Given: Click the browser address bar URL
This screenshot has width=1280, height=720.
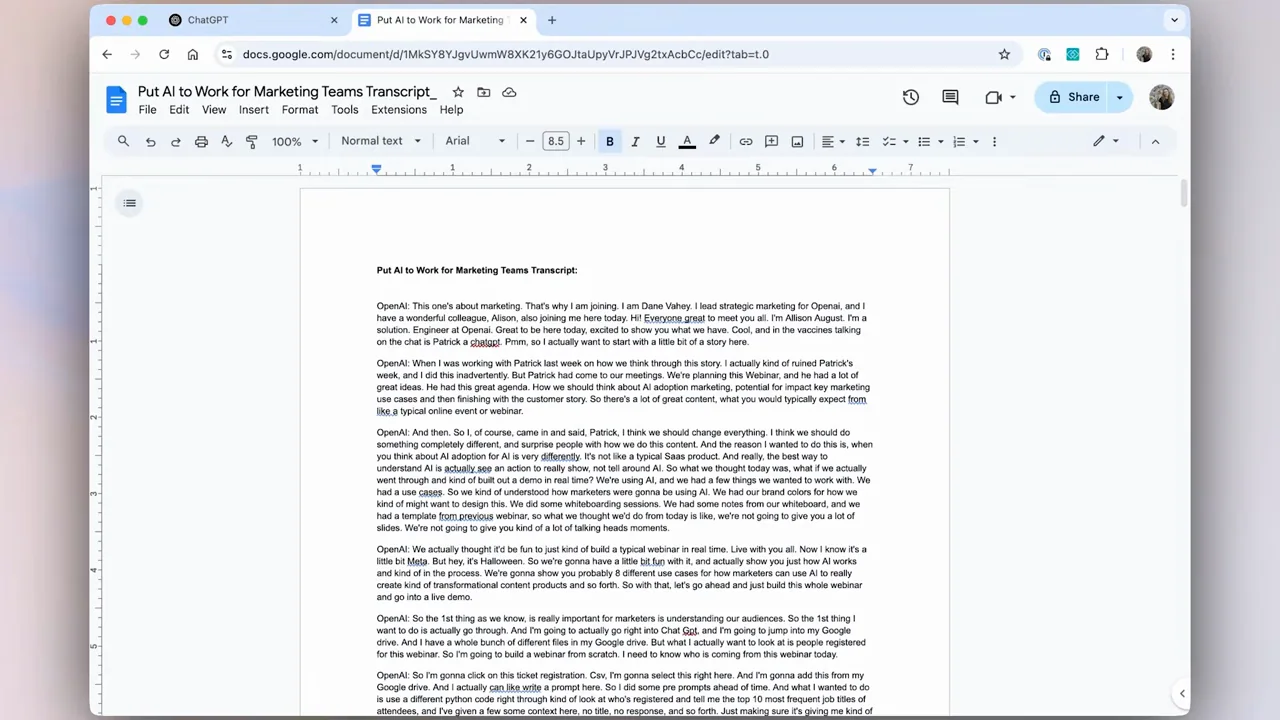Looking at the screenshot, I should tap(505, 54).
